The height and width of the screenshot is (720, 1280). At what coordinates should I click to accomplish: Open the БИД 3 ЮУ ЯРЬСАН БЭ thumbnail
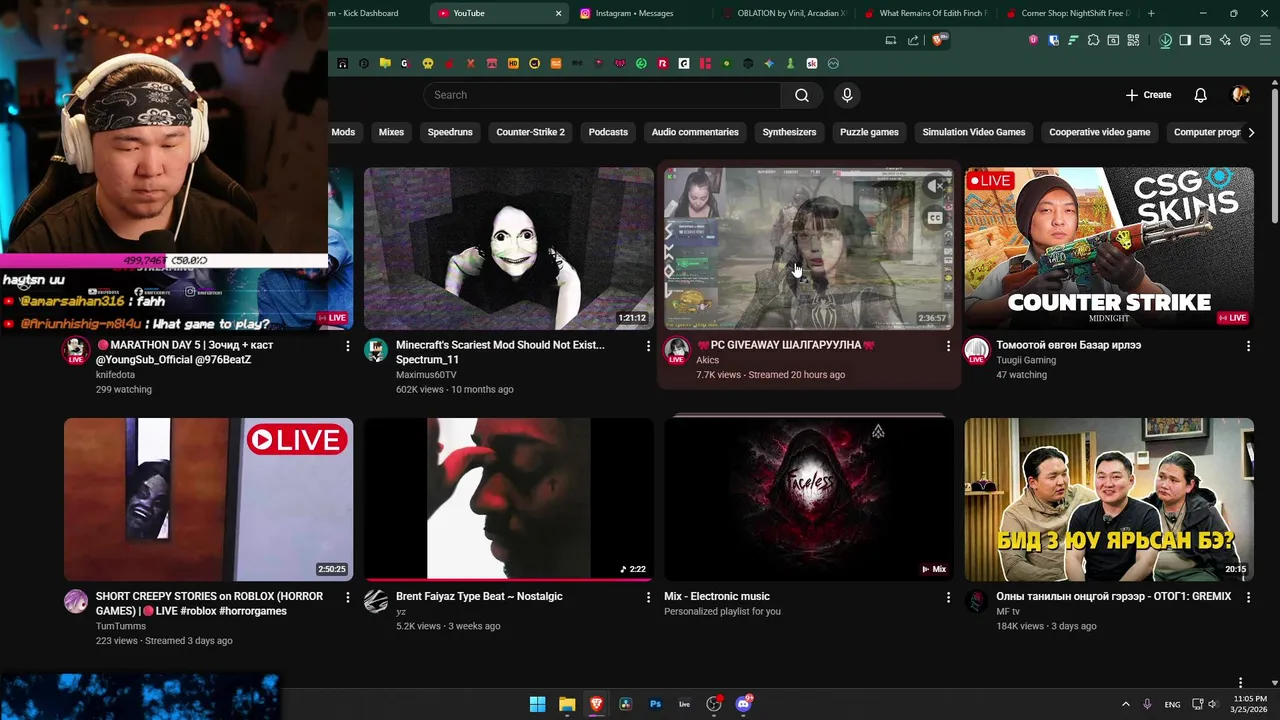(1108, 499)
